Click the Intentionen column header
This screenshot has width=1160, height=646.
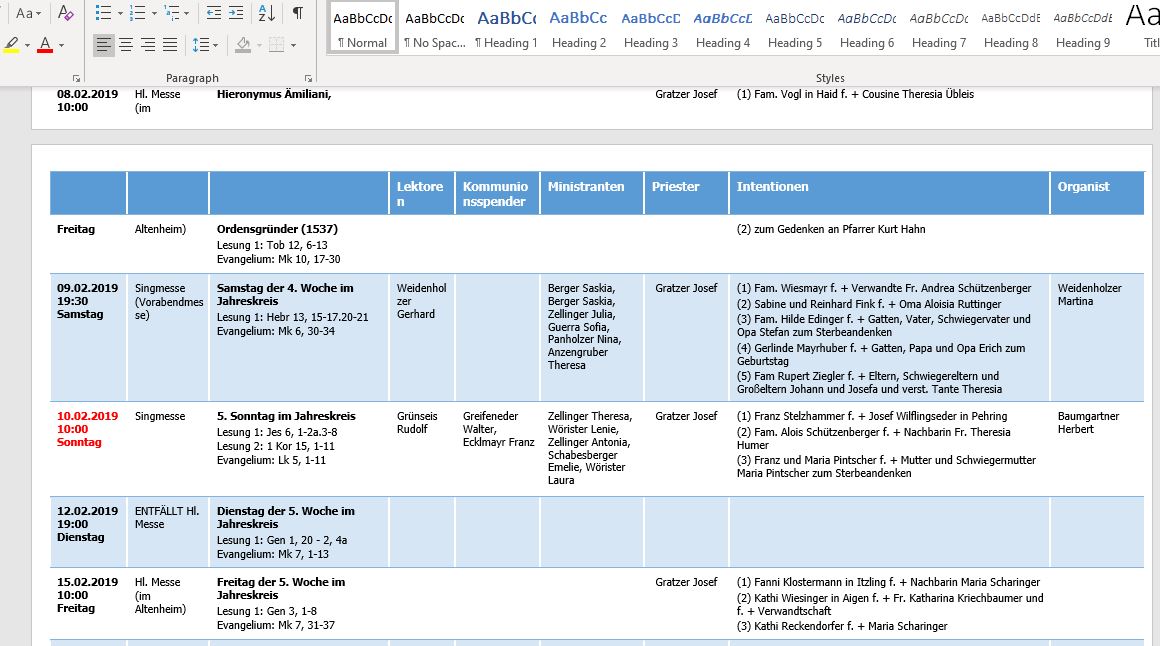889,194
